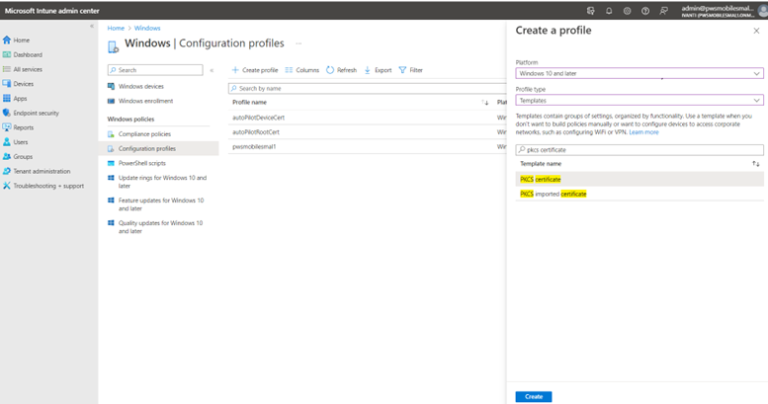Open the pwsmobilesmal1 profile
The height and width of the screenshot is (404, 768).
tap(254, 147)
